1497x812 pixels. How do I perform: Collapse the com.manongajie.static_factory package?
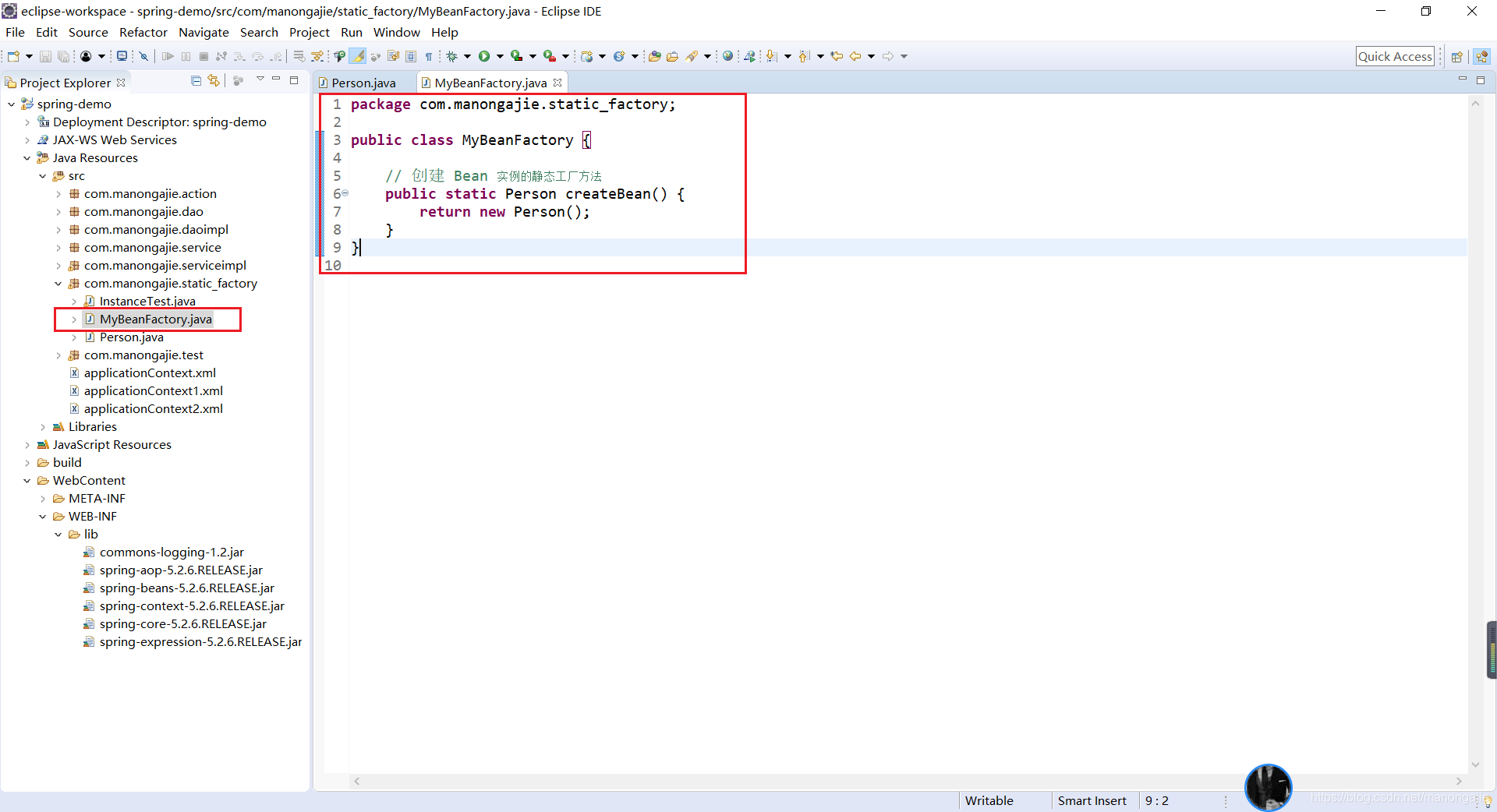tap(58, 284)
